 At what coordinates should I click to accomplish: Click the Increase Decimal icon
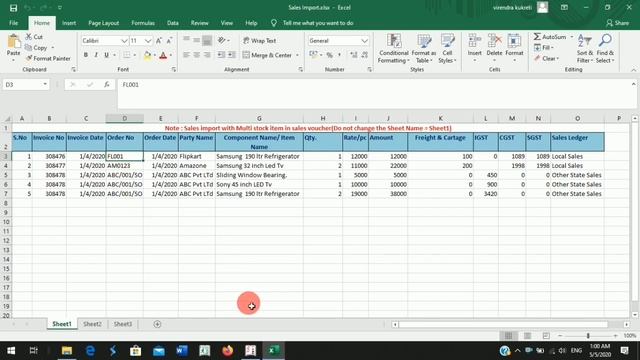(353, 55)
